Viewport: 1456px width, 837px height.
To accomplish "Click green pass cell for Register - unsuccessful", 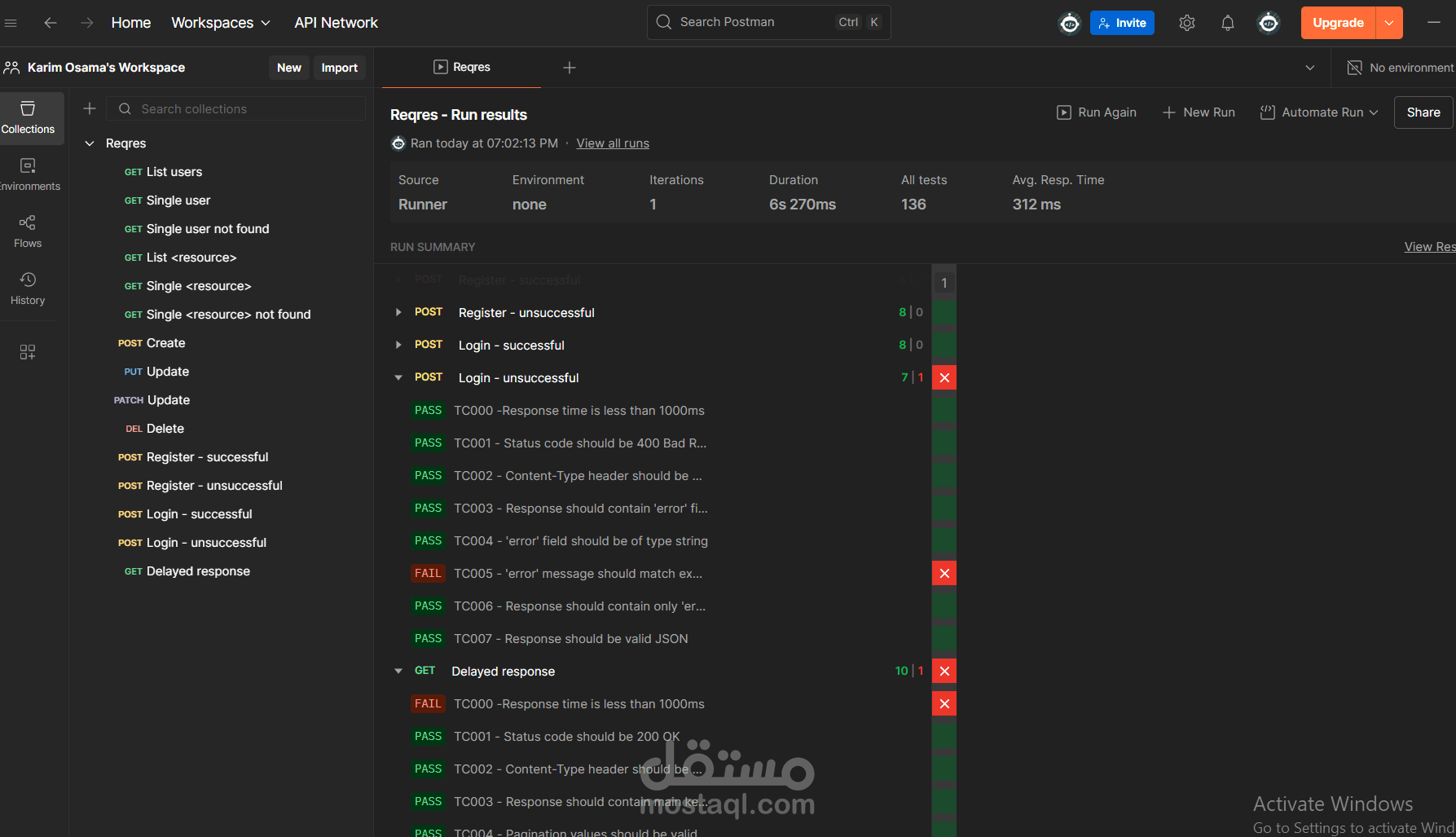I will coord(944,312).
